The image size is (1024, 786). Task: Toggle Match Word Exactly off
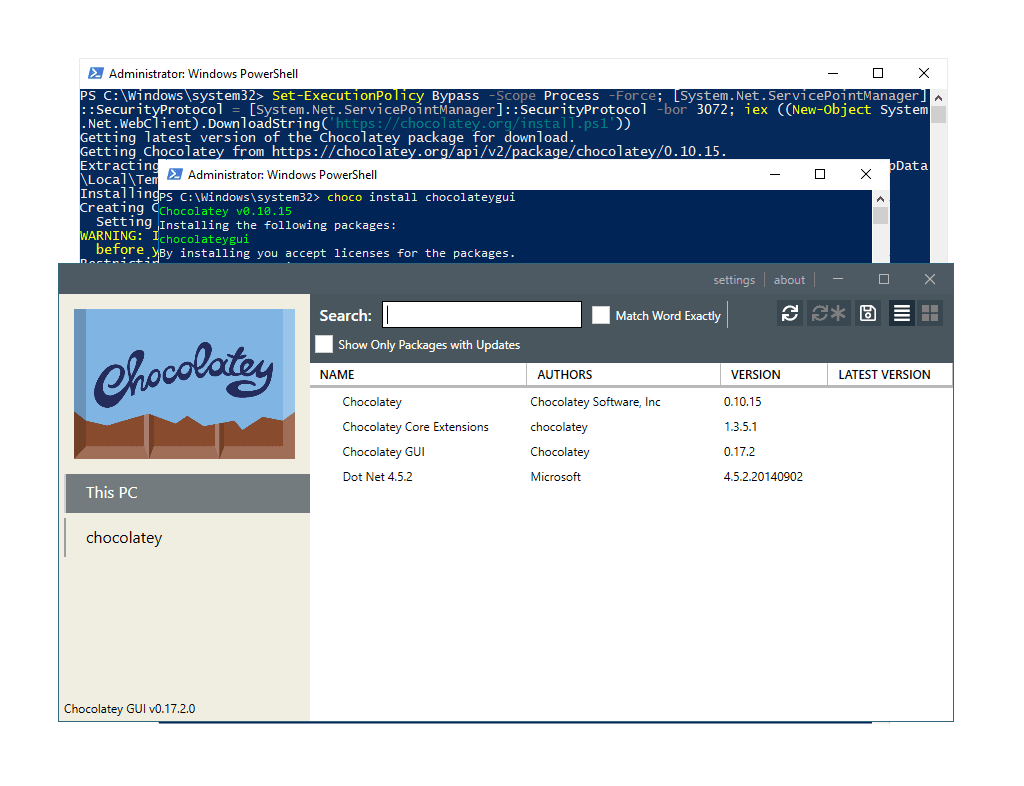pos(601,314)
